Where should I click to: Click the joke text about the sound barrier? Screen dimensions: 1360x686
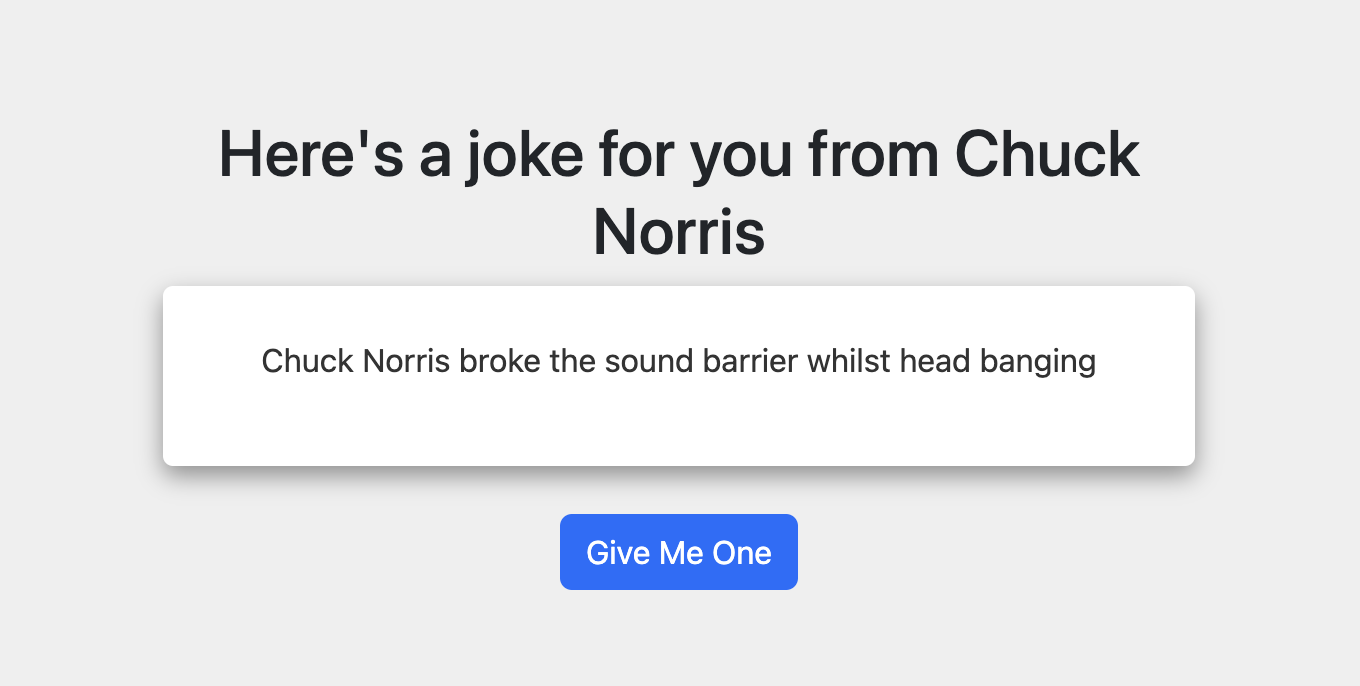[678, 361]
